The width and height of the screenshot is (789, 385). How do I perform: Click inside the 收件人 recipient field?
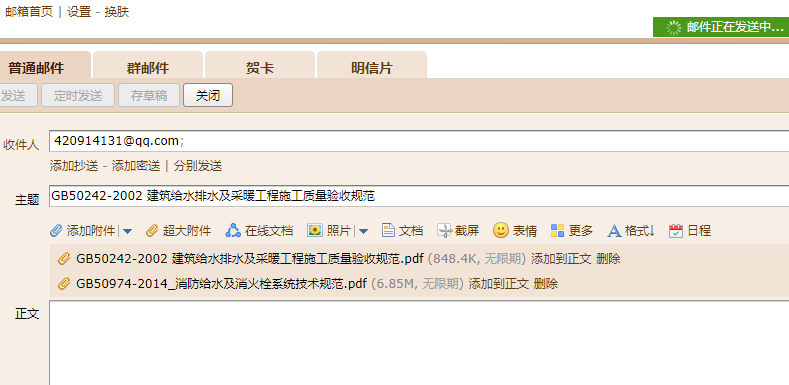pyautogui.click(x=419, y=141)
